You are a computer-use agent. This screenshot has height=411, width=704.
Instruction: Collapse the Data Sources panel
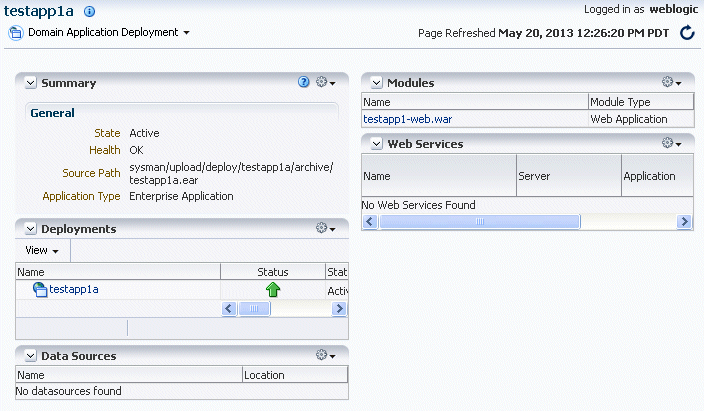point(31,356)
